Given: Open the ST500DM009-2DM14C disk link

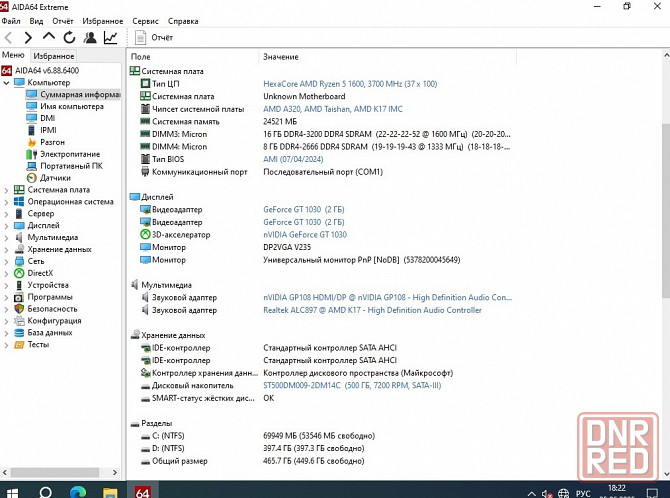Looking at the screenshot, I should pos(352,386).
